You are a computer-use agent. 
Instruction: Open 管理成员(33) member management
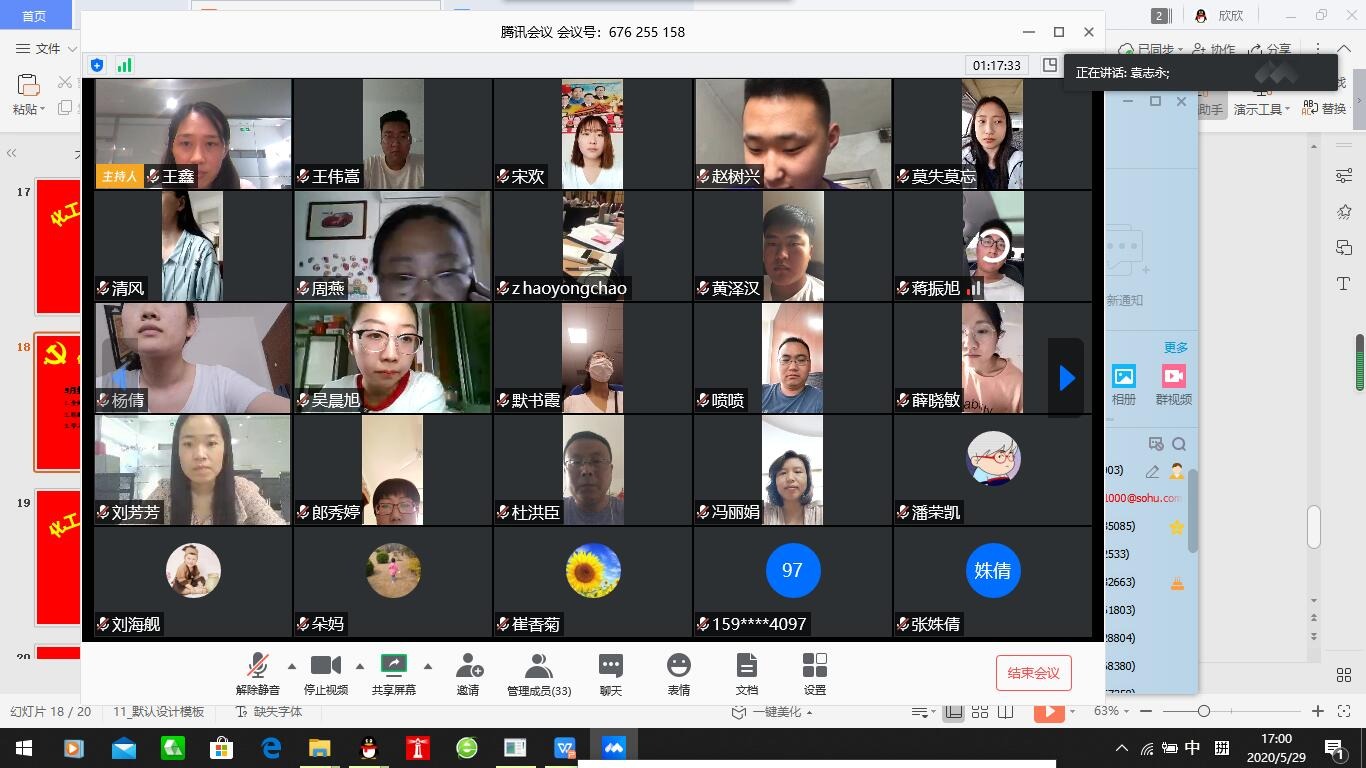[x=539, y=674]
